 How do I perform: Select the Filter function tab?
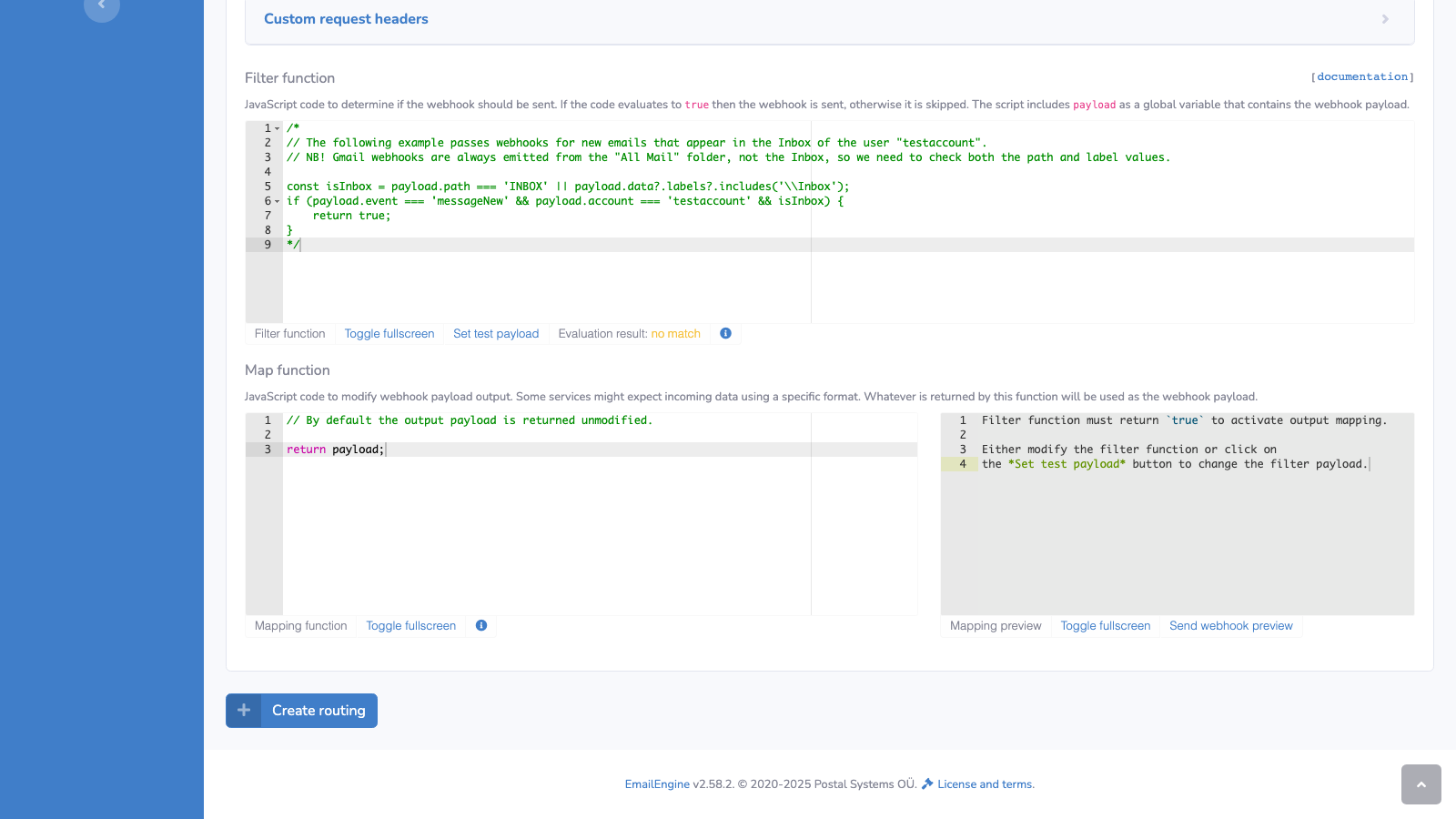tap(288, 333)
